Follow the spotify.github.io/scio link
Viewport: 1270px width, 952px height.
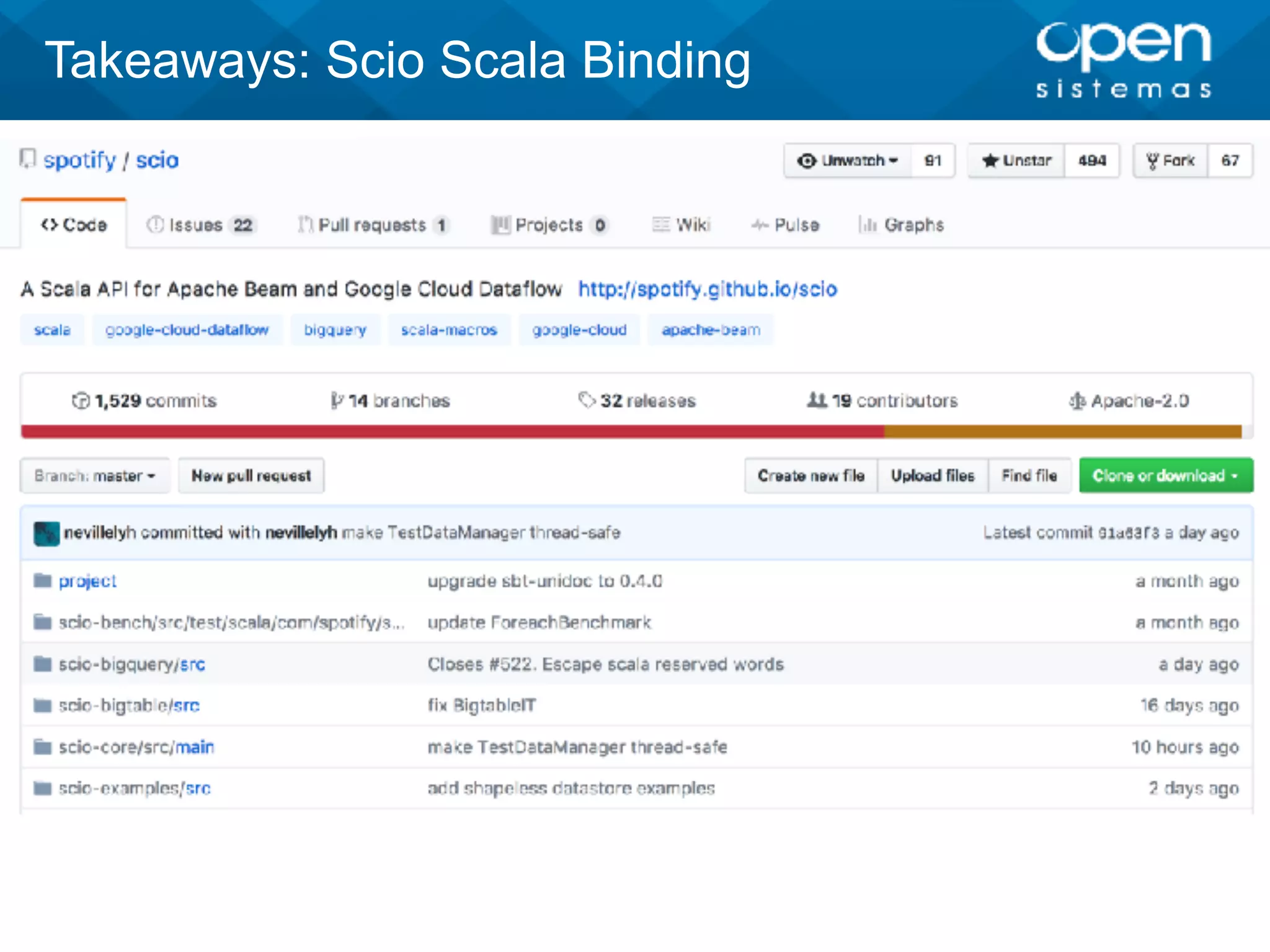tap(708, 289)
